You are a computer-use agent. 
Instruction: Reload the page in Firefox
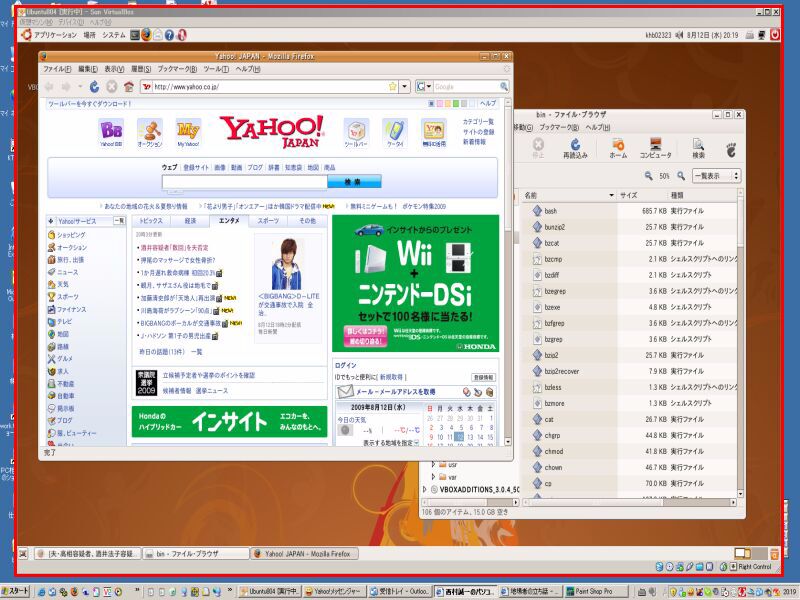[x=94, y=87]
